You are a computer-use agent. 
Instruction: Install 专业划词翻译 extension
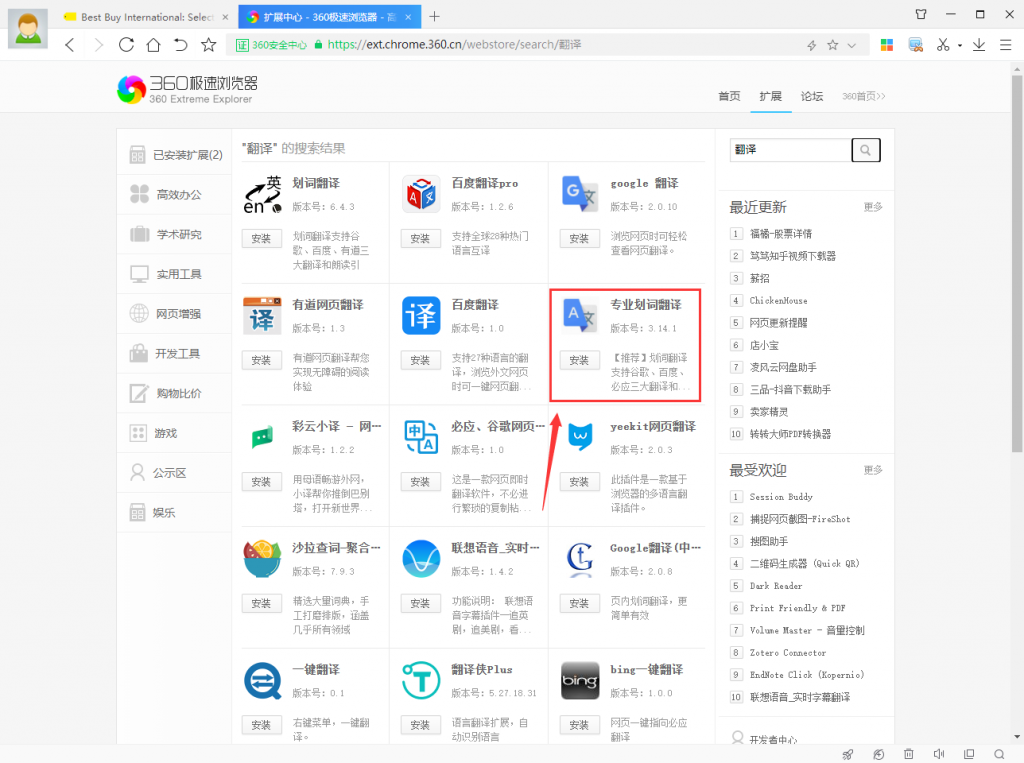click(579, 360)
